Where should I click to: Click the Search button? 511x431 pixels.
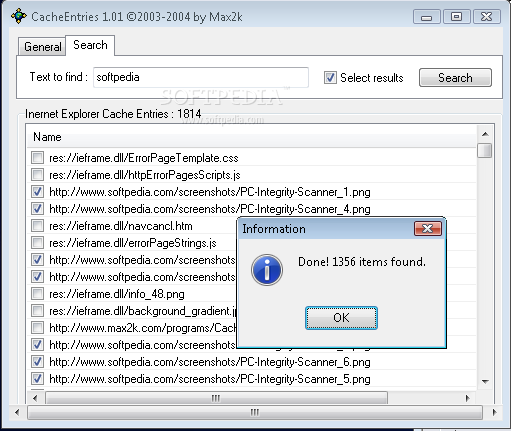click(455, 78)
